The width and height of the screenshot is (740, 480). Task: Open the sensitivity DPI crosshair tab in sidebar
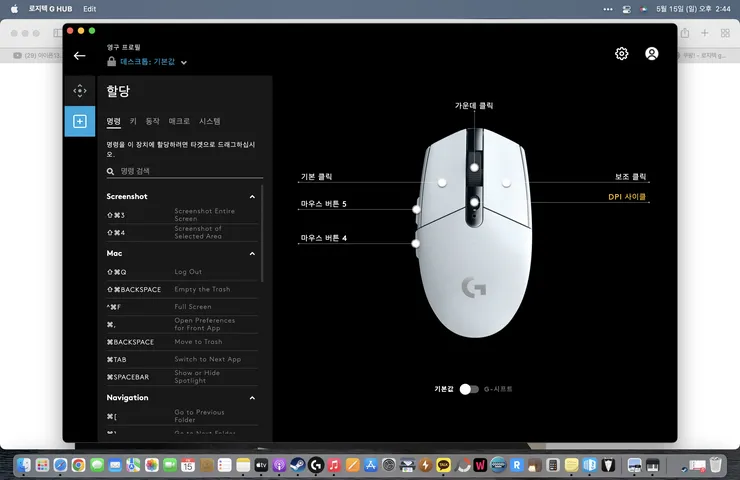click(80, 91)
